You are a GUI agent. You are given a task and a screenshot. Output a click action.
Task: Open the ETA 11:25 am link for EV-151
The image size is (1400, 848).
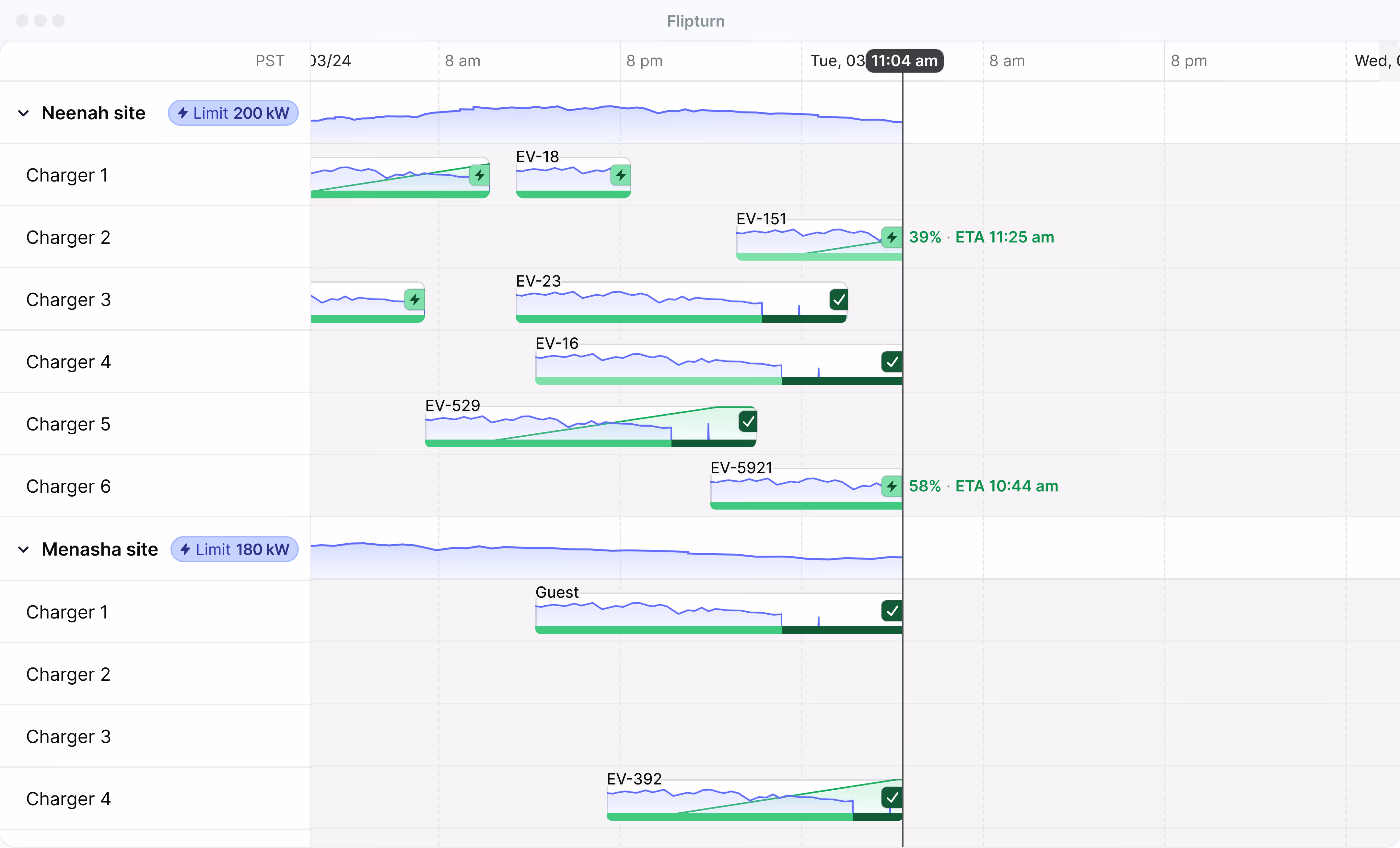click(1005, 237)
